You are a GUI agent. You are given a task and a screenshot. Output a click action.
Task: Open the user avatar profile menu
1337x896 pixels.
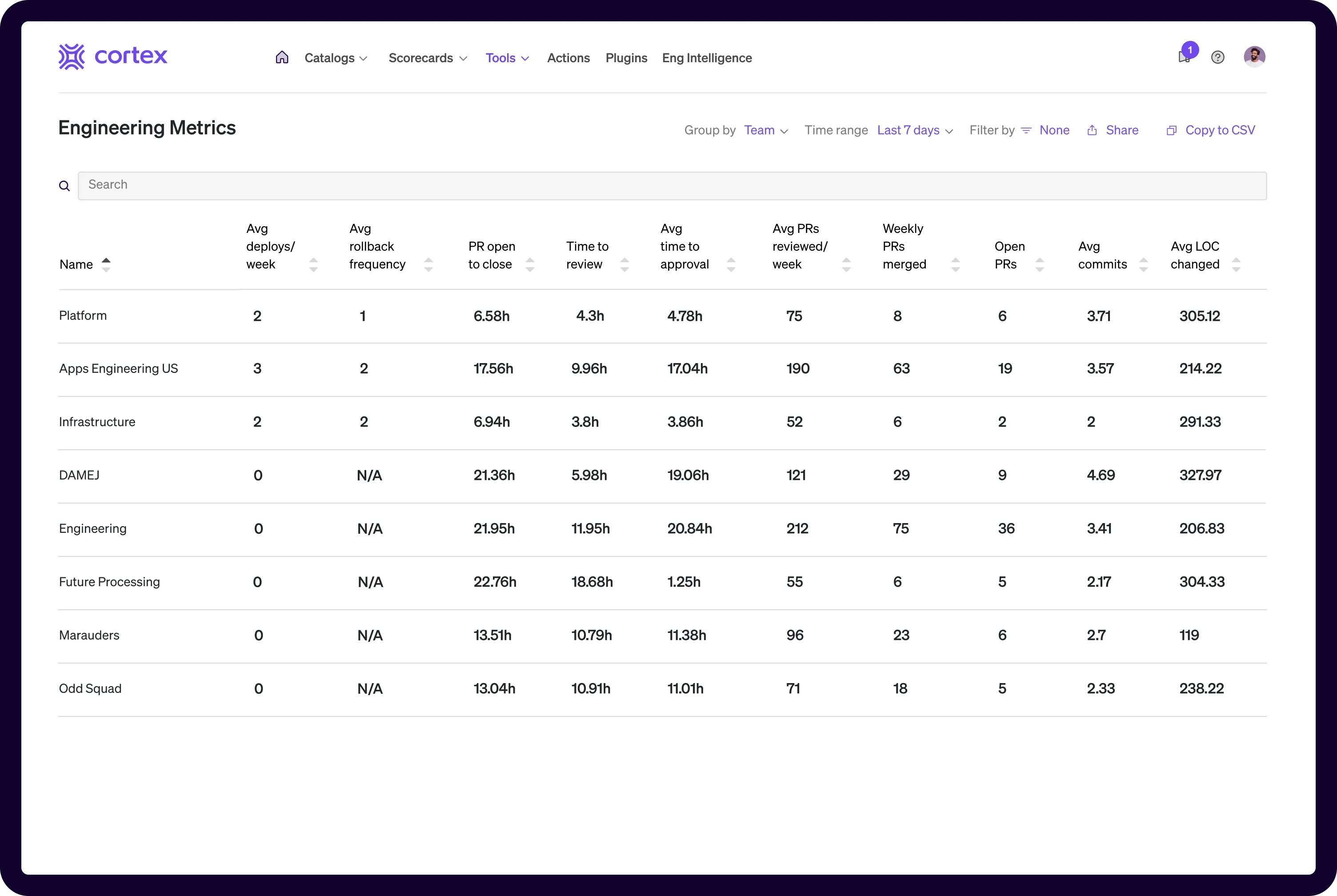1255,56
